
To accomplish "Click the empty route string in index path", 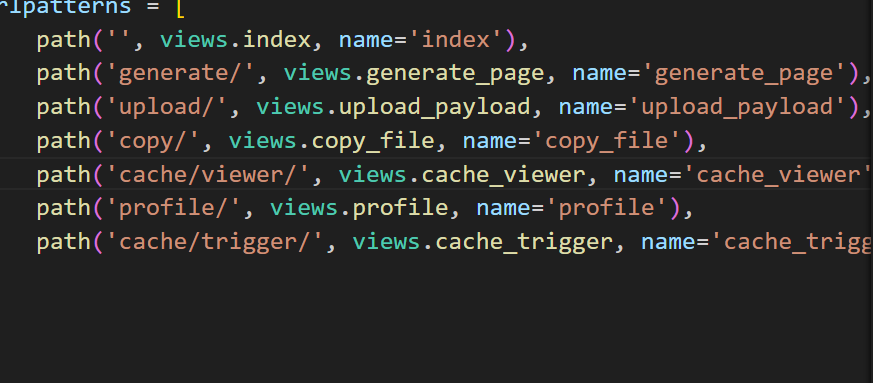I will [x=119, y=41].
